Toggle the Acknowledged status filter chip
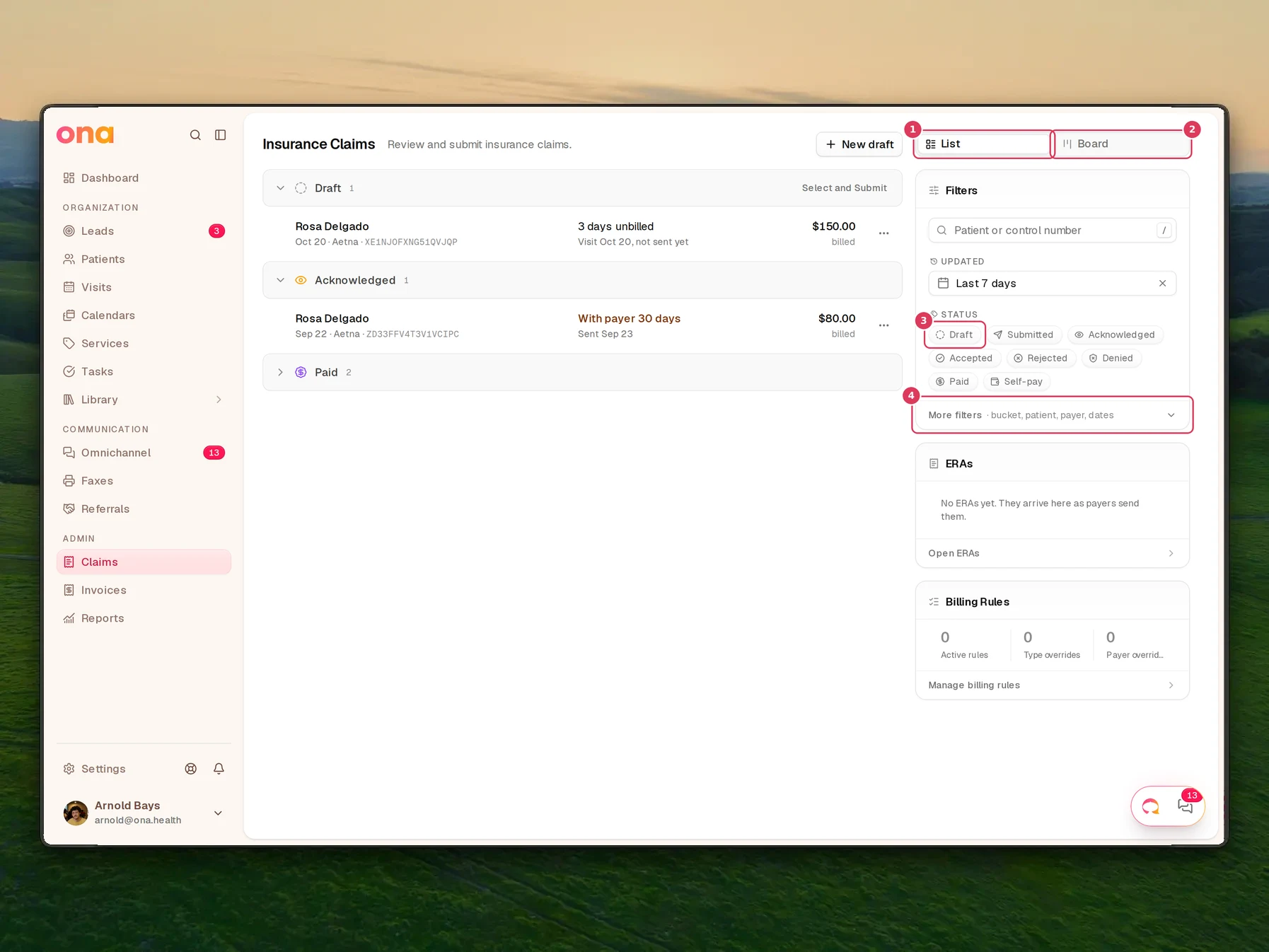The width and height of the screenshot is (1269, 952). 1115,335
